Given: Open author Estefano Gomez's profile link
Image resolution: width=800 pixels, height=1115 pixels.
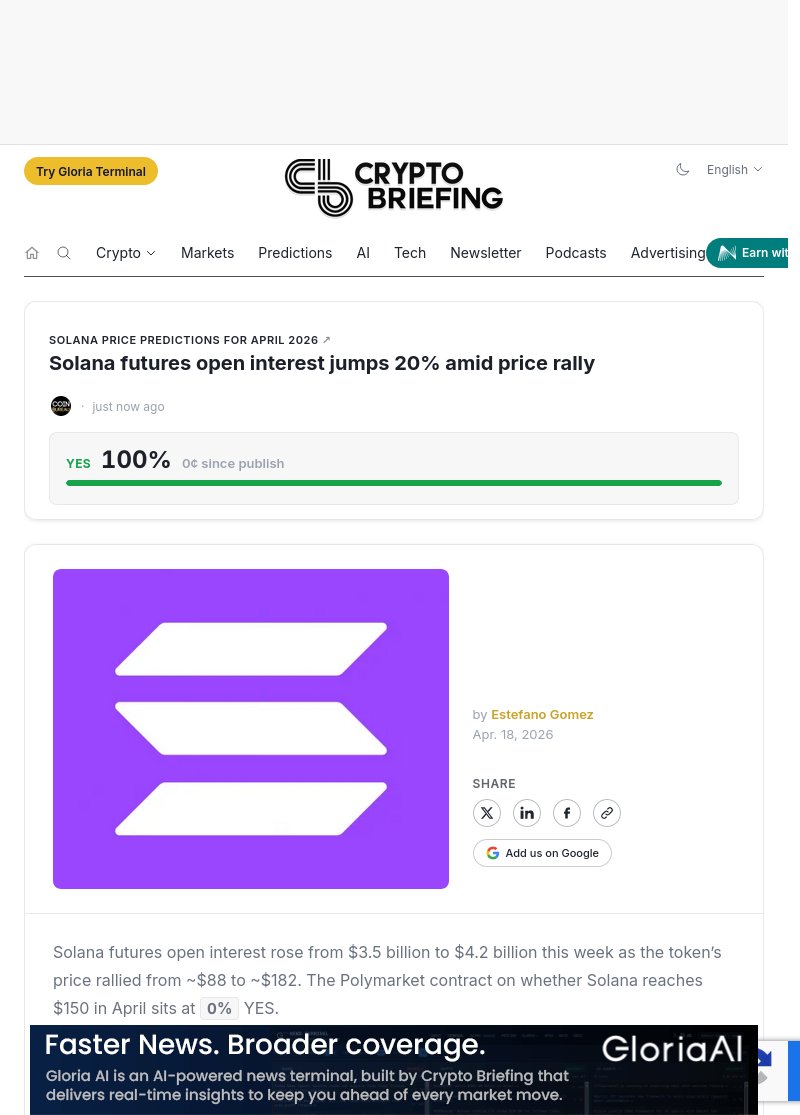Looking at the screenshot, I should (x=542, y=714).
